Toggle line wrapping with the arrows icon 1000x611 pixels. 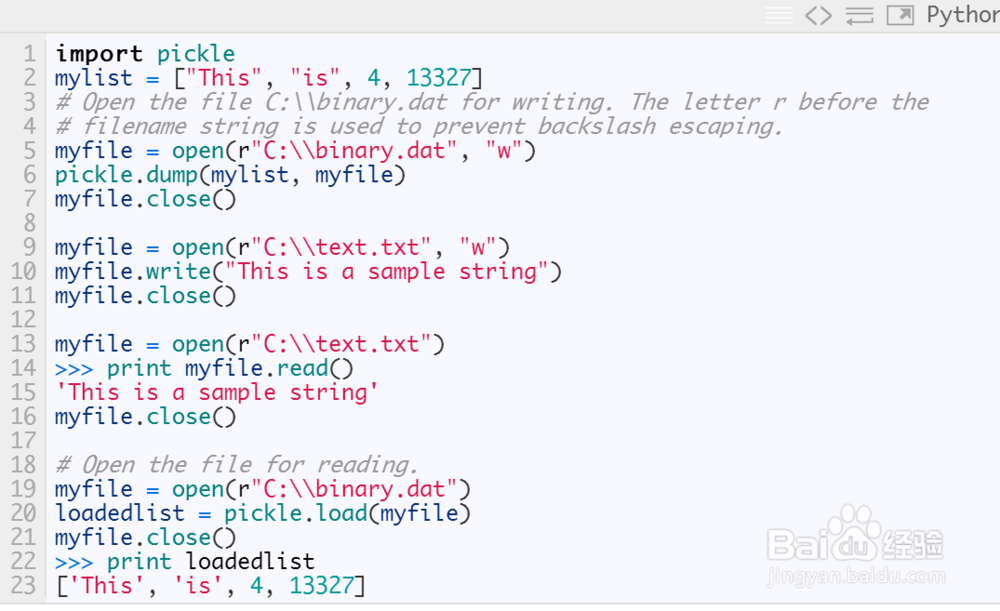(859, 15)
